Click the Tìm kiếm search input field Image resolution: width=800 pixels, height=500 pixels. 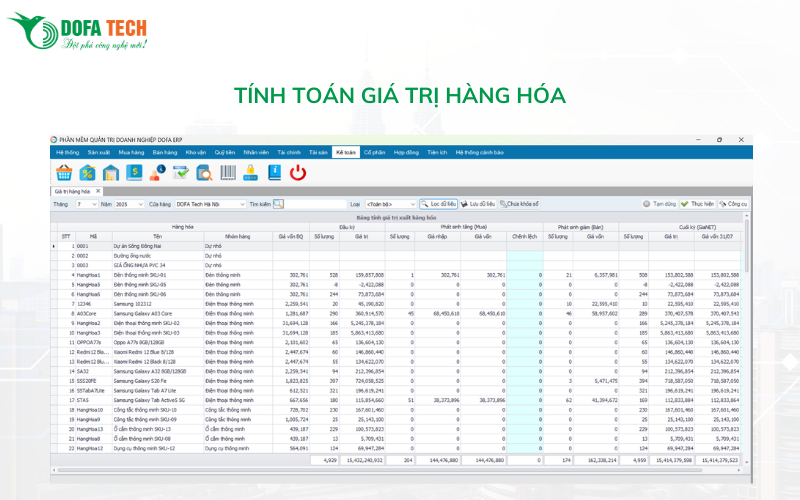(x=315, y=204)
